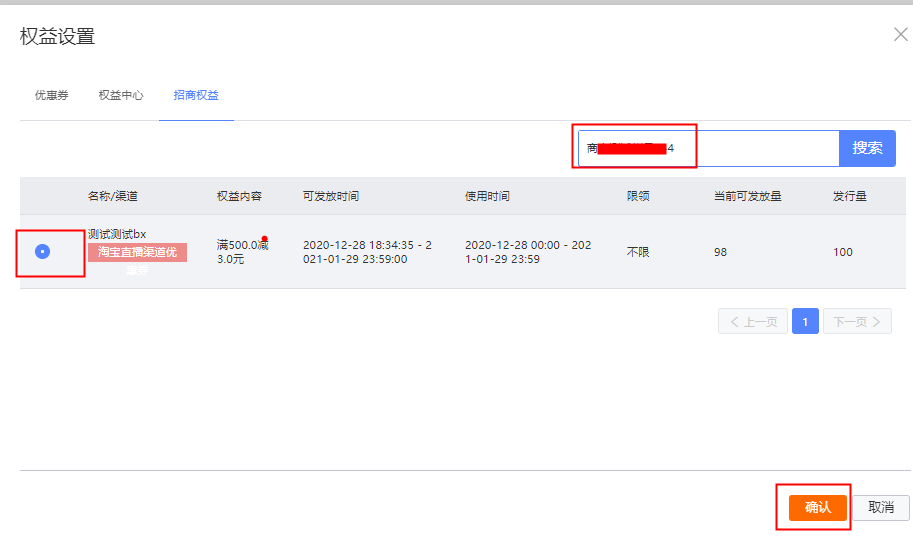The image size is (913, 538).
Task: Close the 权益设置 dialog with X icon
Action: click(x=901, y=35)
